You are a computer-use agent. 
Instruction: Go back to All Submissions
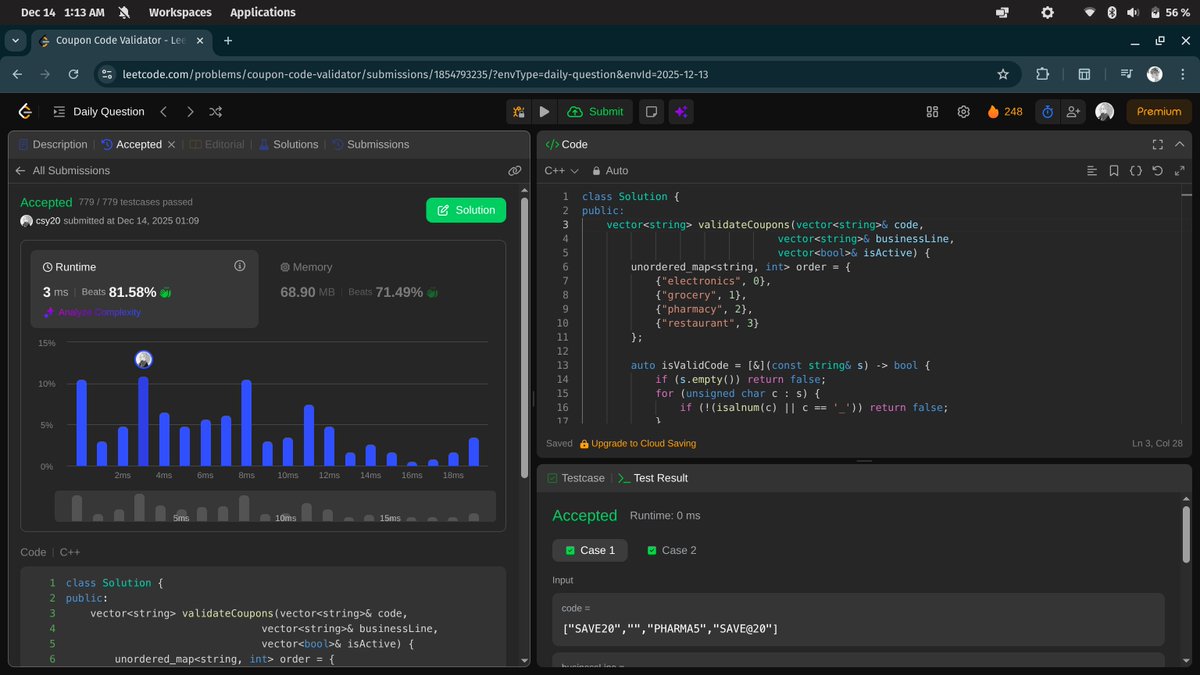[62, 171]
